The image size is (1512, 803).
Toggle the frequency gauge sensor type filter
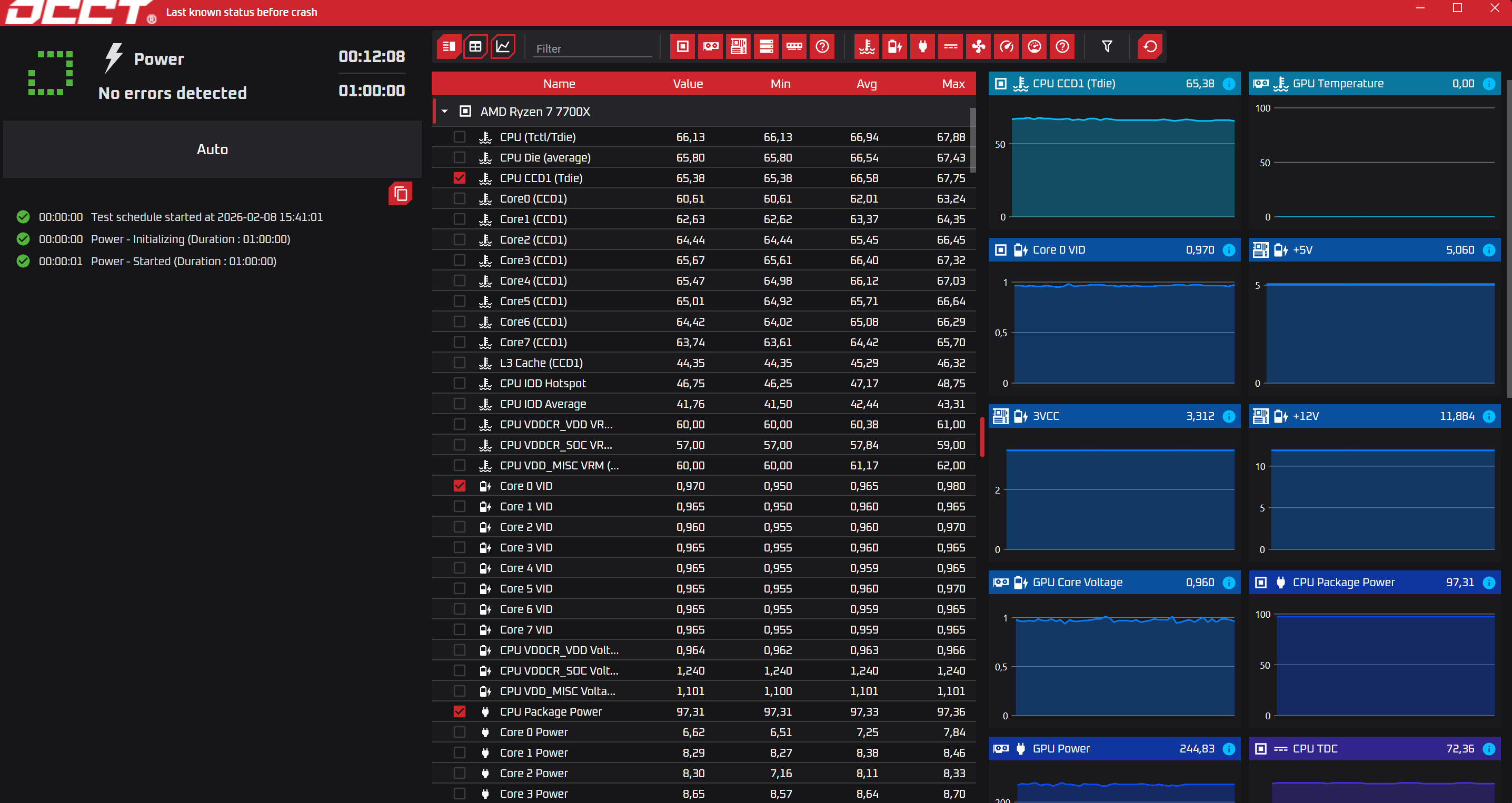pos(1007,46)
